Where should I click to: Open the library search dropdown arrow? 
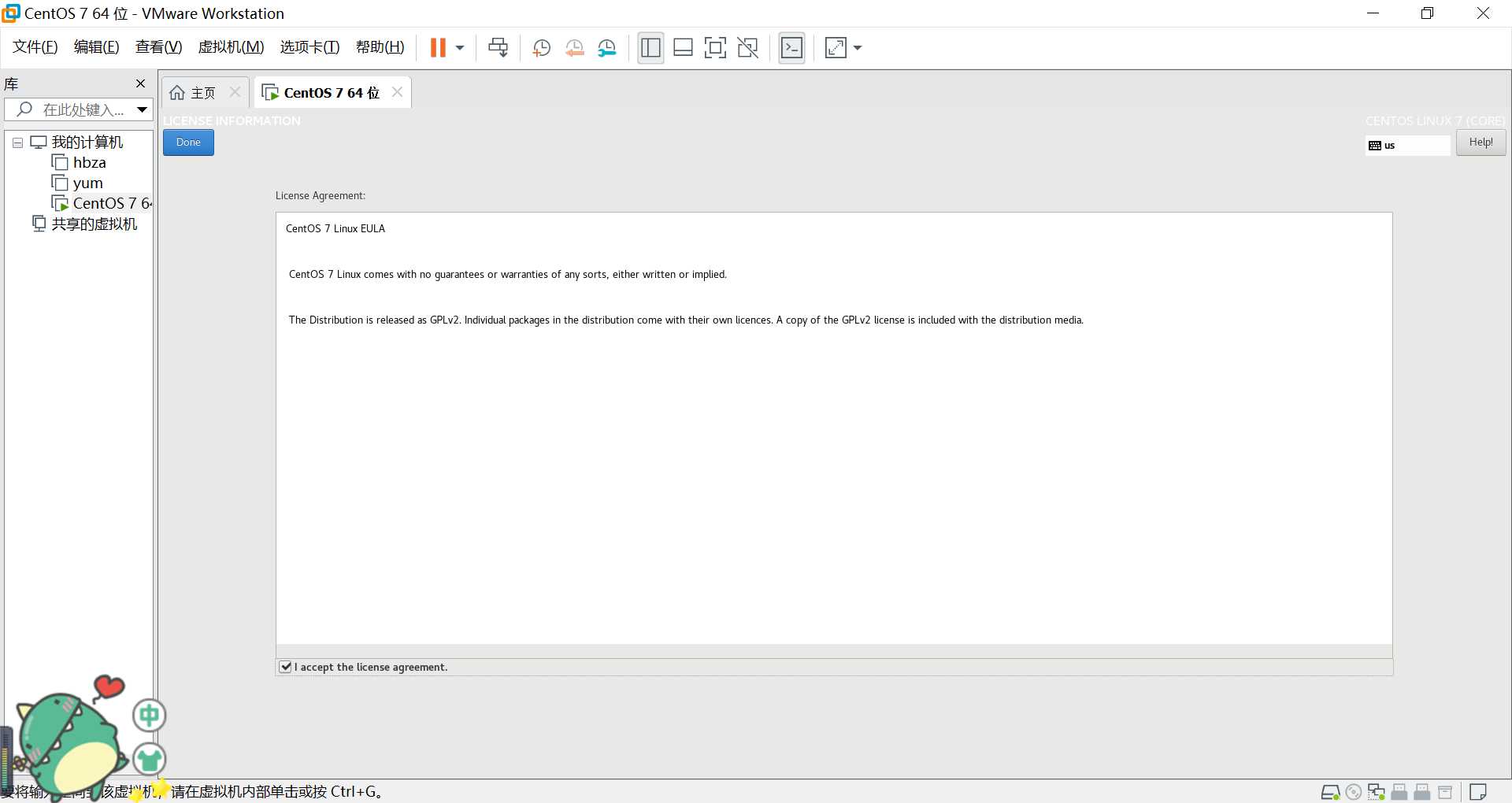point(142,109)
